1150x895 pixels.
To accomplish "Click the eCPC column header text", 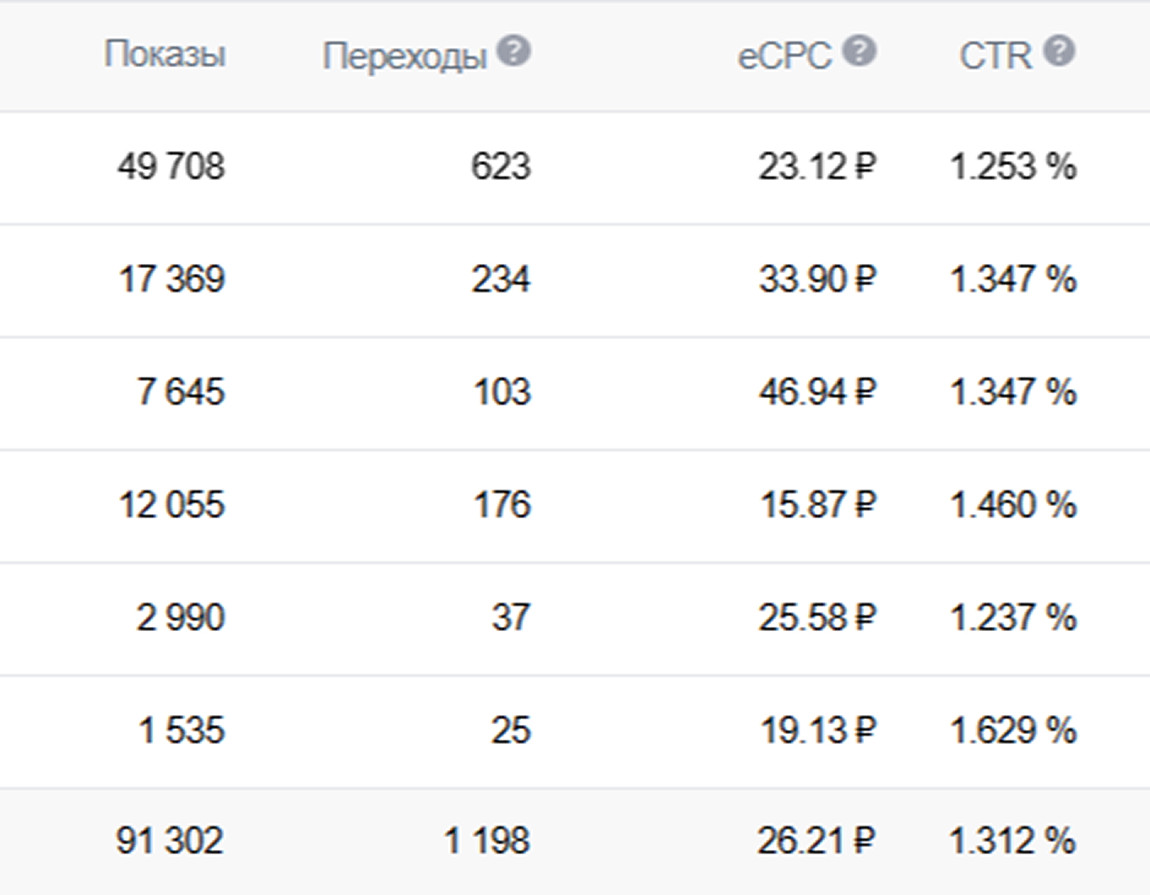I will pos(785,57).
